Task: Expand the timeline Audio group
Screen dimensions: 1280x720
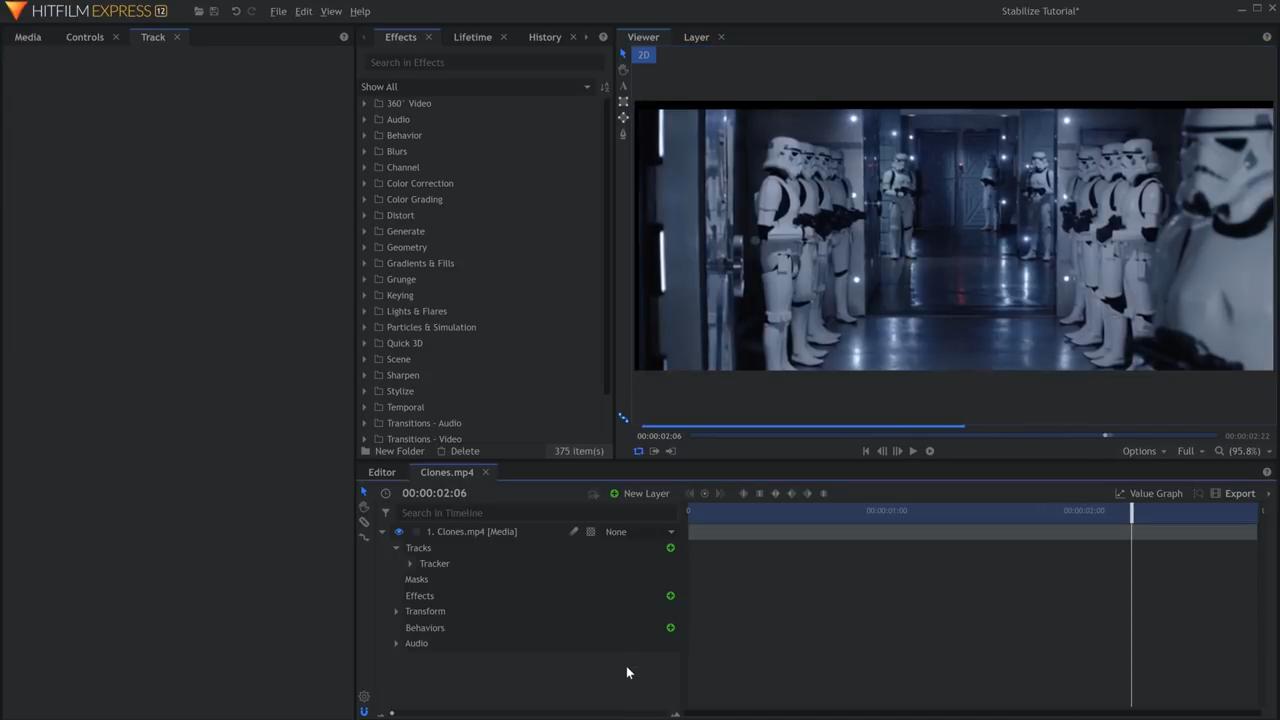Action: coord(396,643)
